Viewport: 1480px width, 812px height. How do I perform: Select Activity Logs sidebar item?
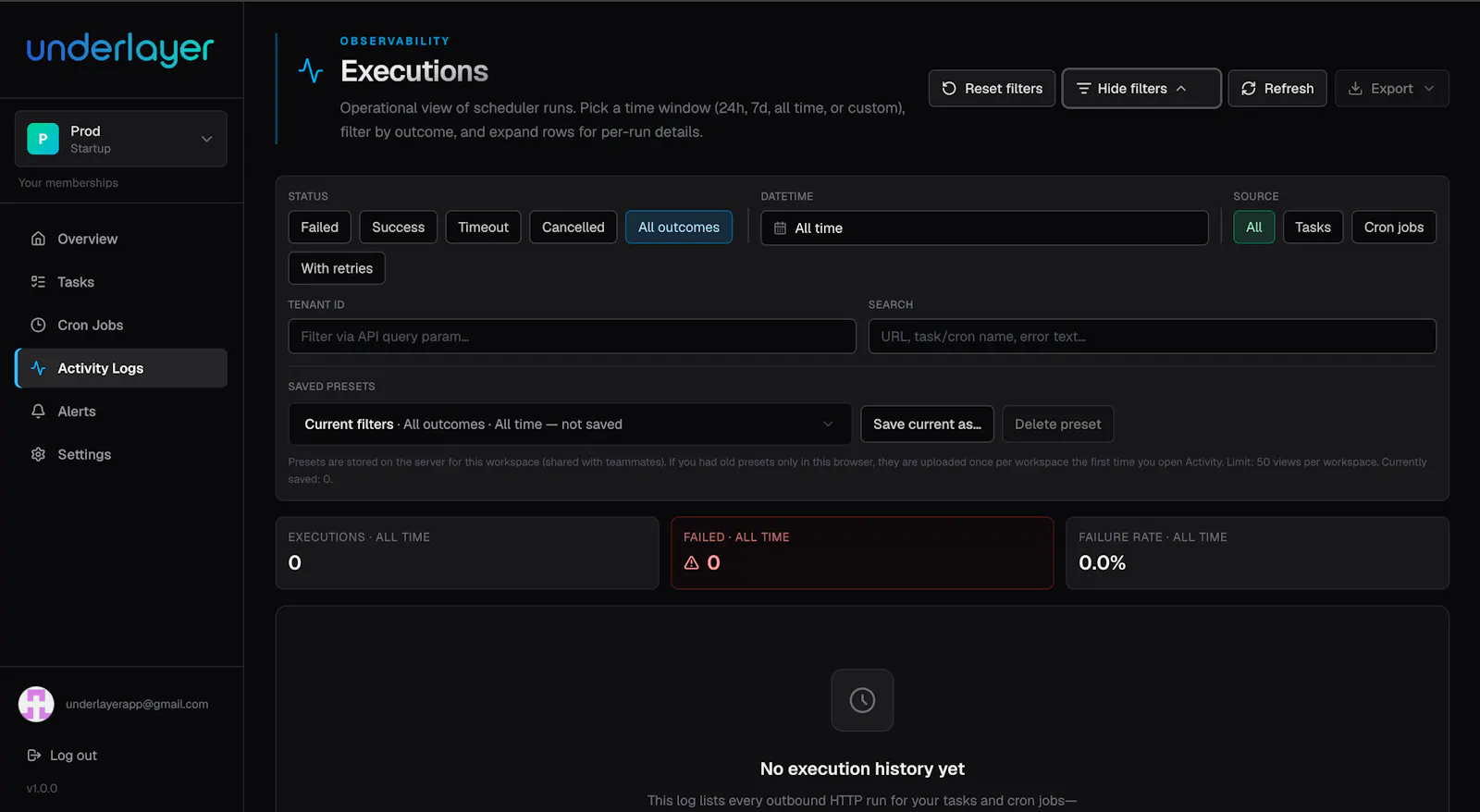[121, 368]
